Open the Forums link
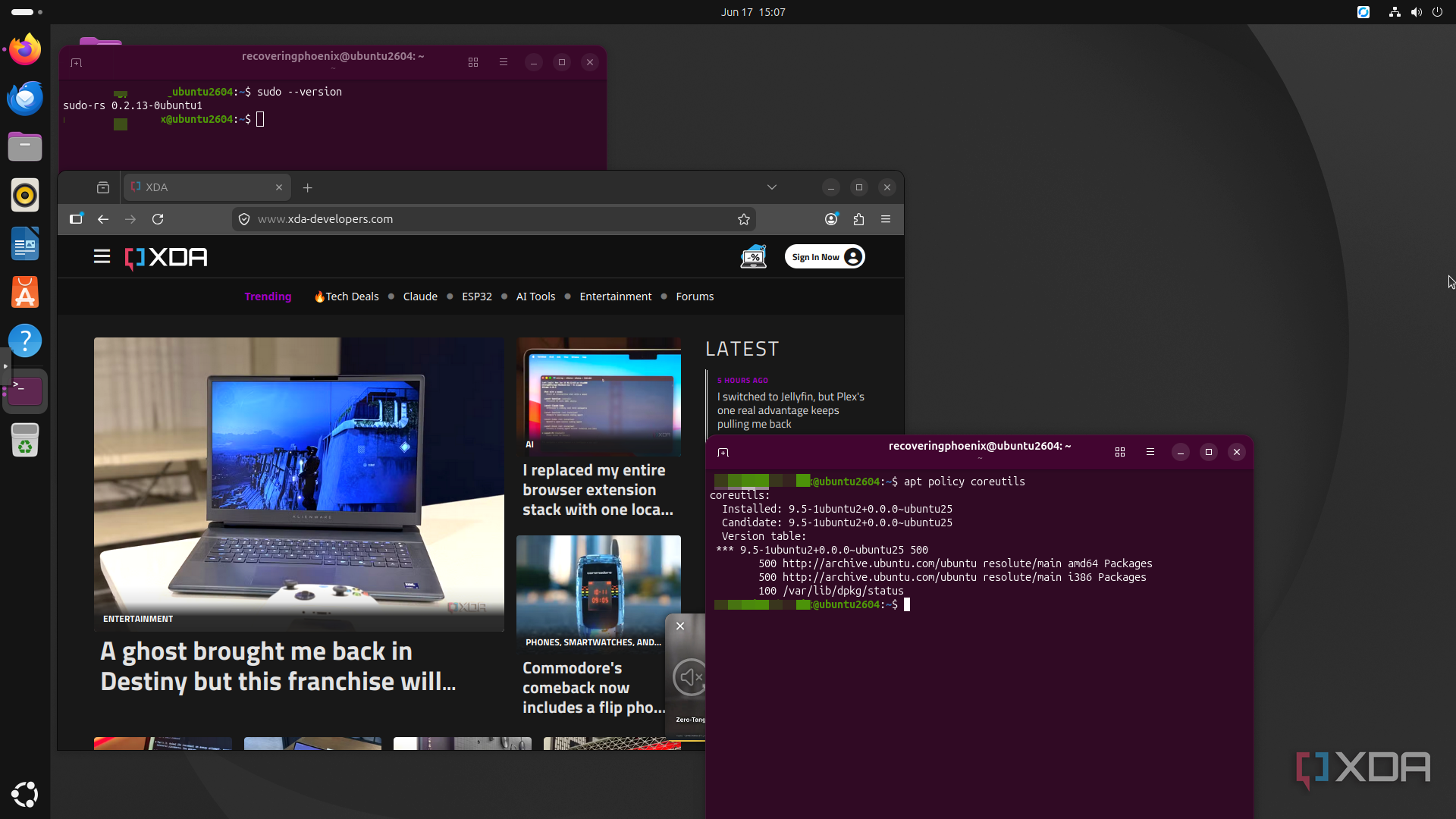Screen dimensions: 1456x819 coord(695,297)
